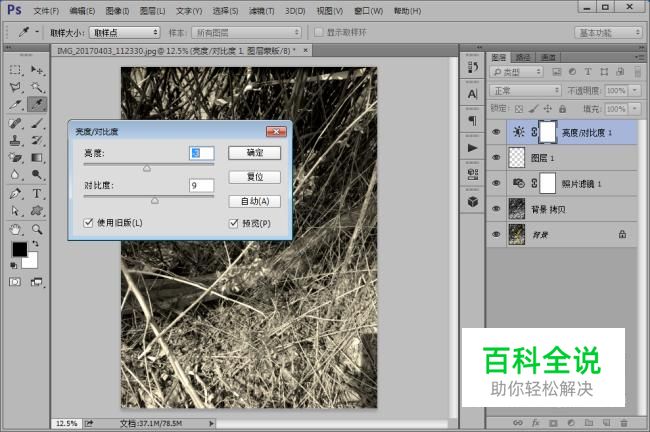This screenshot has width=650, height=432.
Task: Toggle Quick Mask mode
Action: (x=15, y=282)
